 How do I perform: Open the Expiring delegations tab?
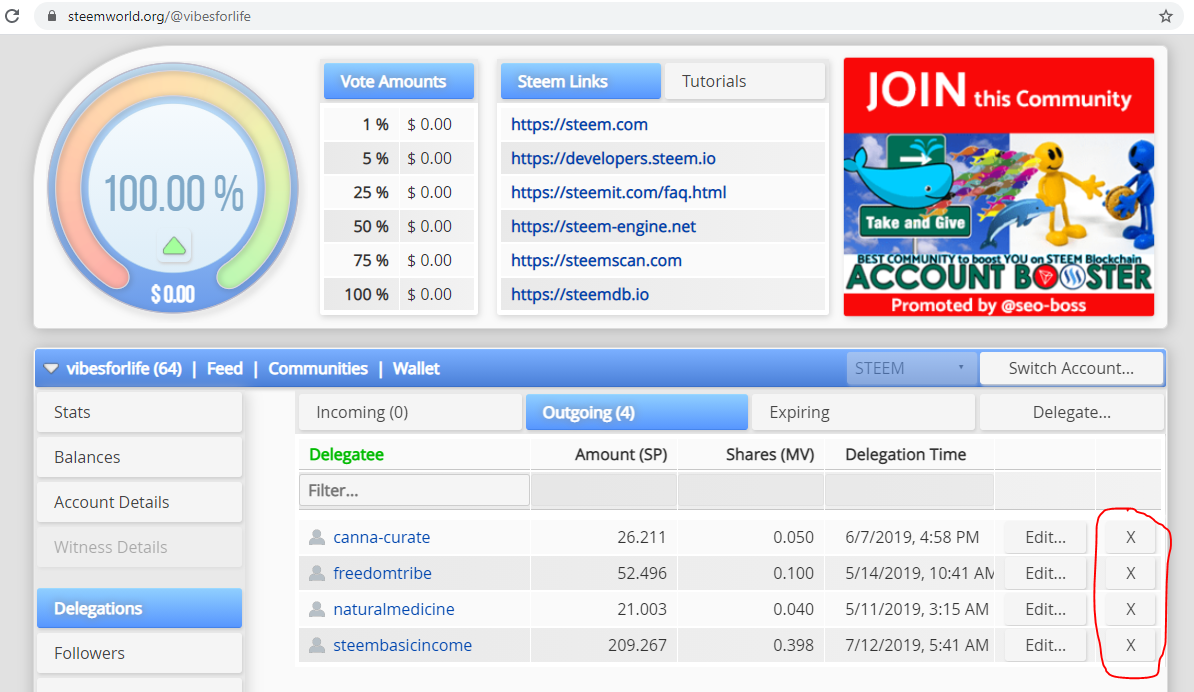[863, 413]
